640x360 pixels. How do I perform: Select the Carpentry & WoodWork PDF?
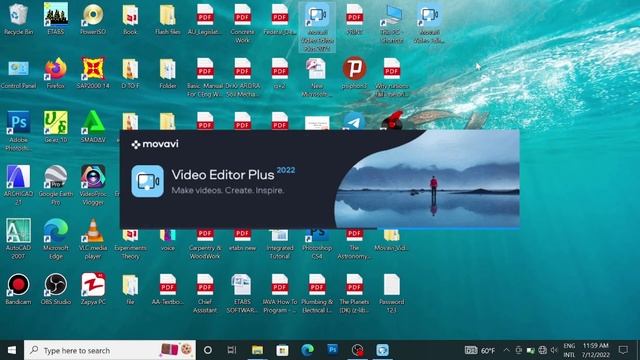tap(205, 244)
